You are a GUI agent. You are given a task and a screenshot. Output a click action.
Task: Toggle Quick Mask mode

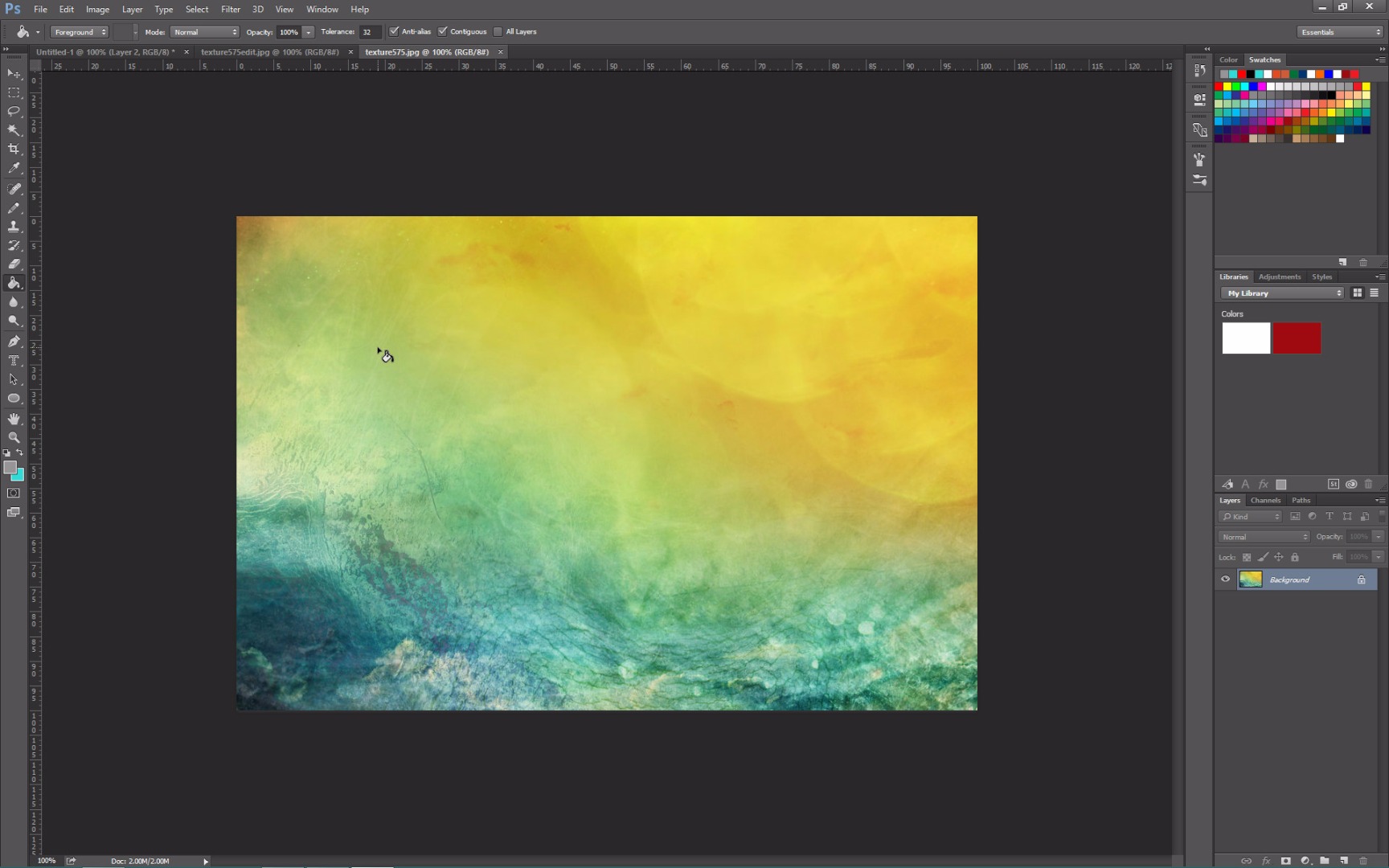(x=14, y=493)
